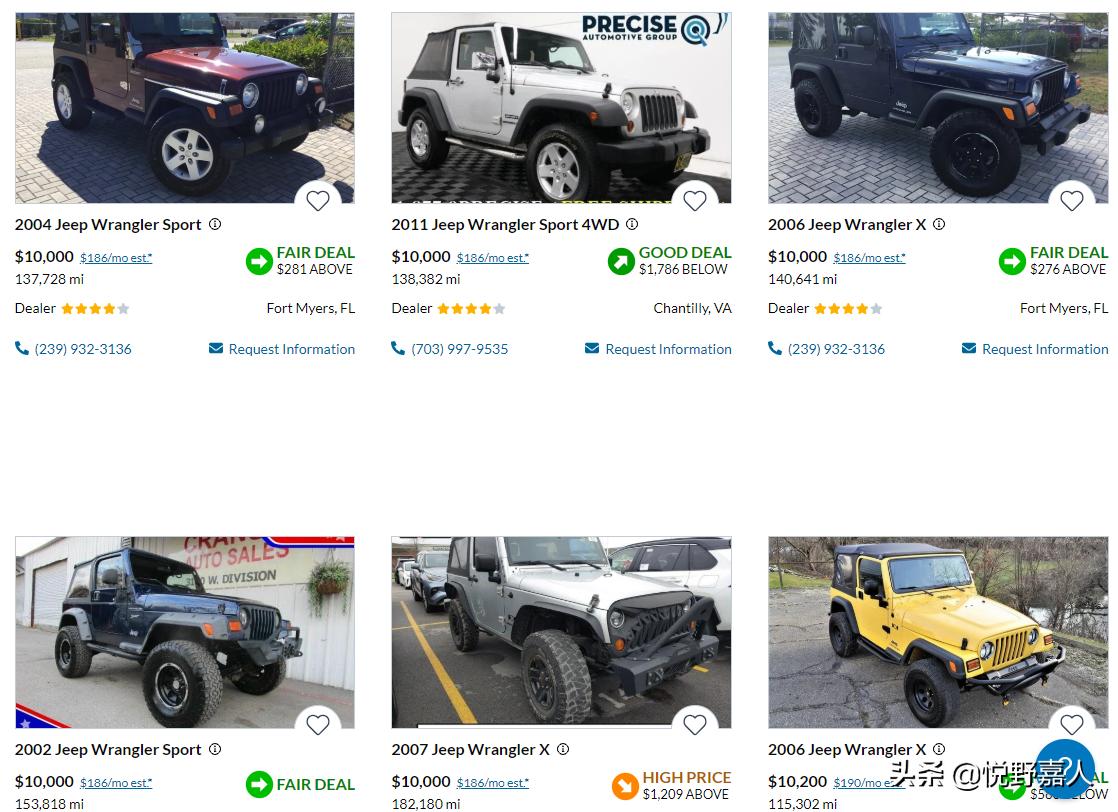Click info icon beside 2004 Jeep Wrangler Sport
1118x812 pixels.
tap(215, 224)
